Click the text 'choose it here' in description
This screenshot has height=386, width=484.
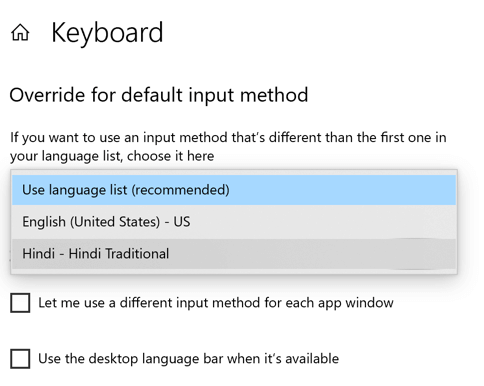coord(171,156)
